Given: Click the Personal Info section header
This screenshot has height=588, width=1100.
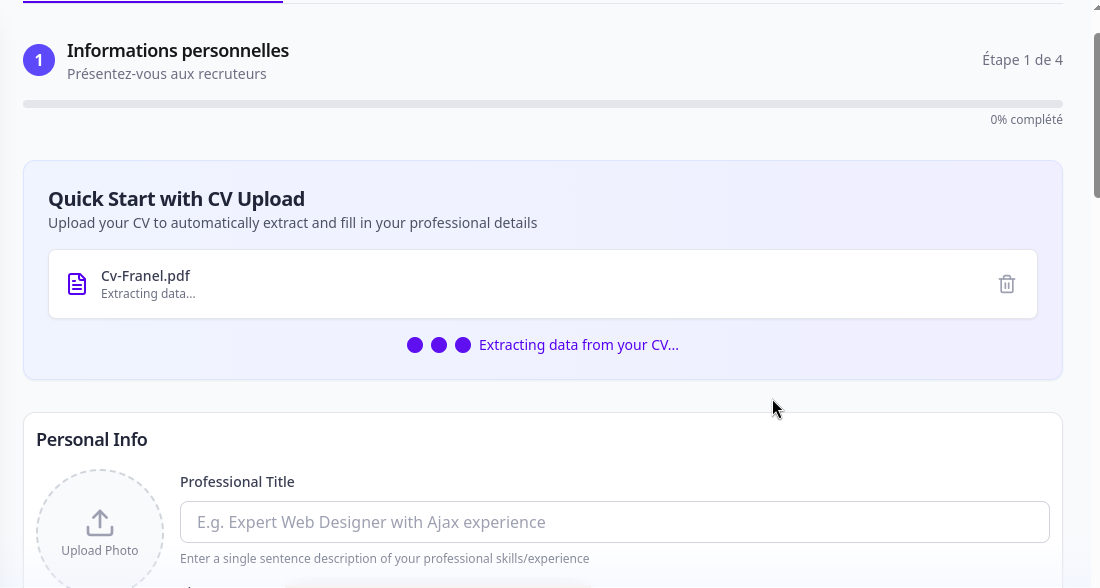Looking at the screenshot, I should click(x=91, y=439).
